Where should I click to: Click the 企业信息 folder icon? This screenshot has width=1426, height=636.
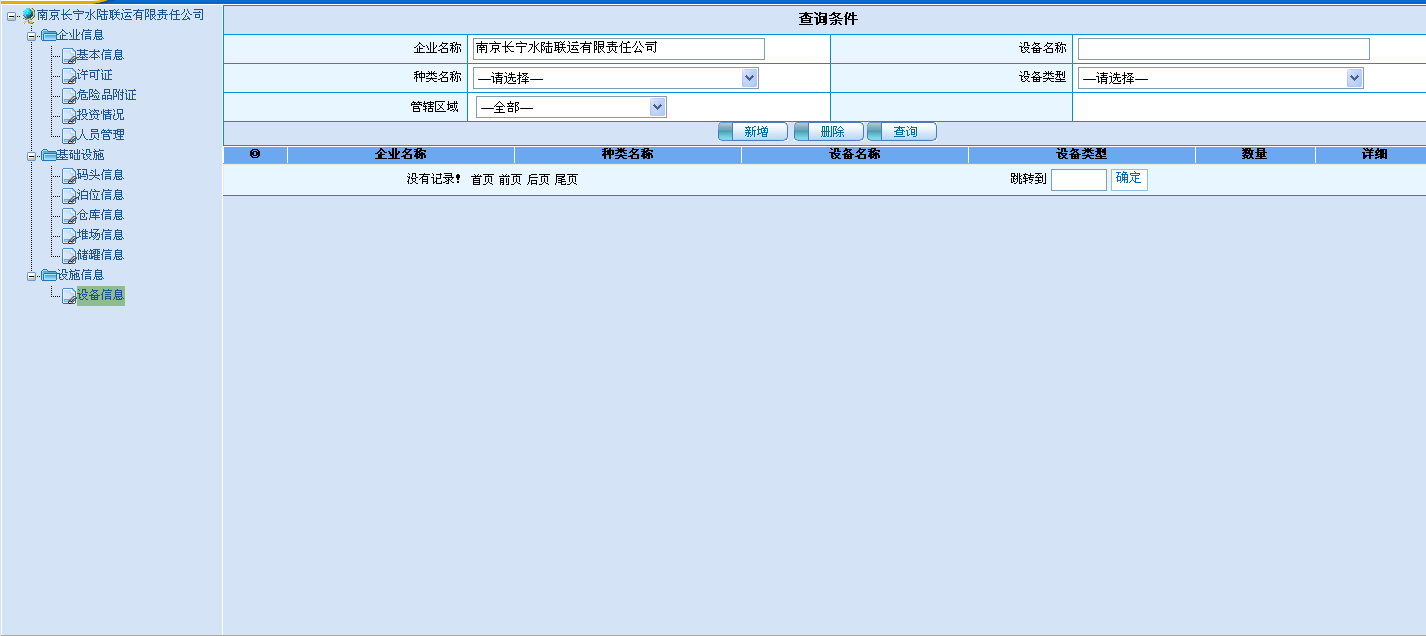click(x=48, y=35)
